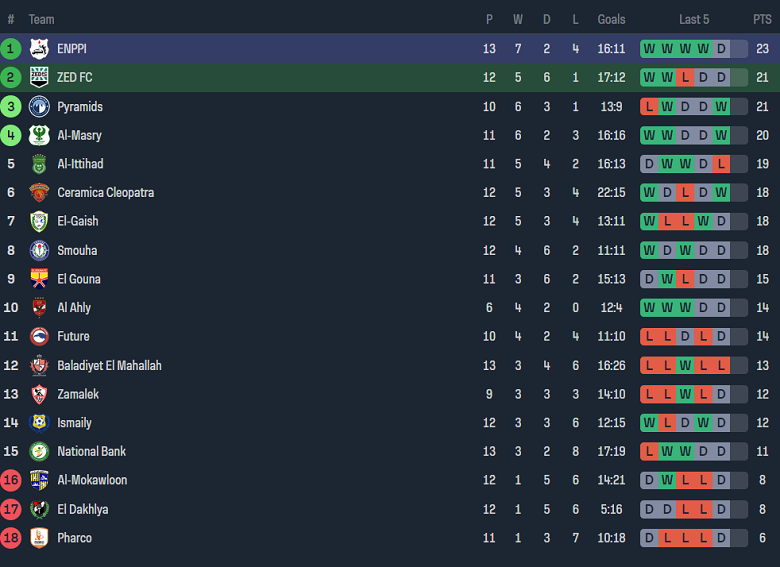
Task: Open the Al-Ittihad team page link
Action: 80,164
